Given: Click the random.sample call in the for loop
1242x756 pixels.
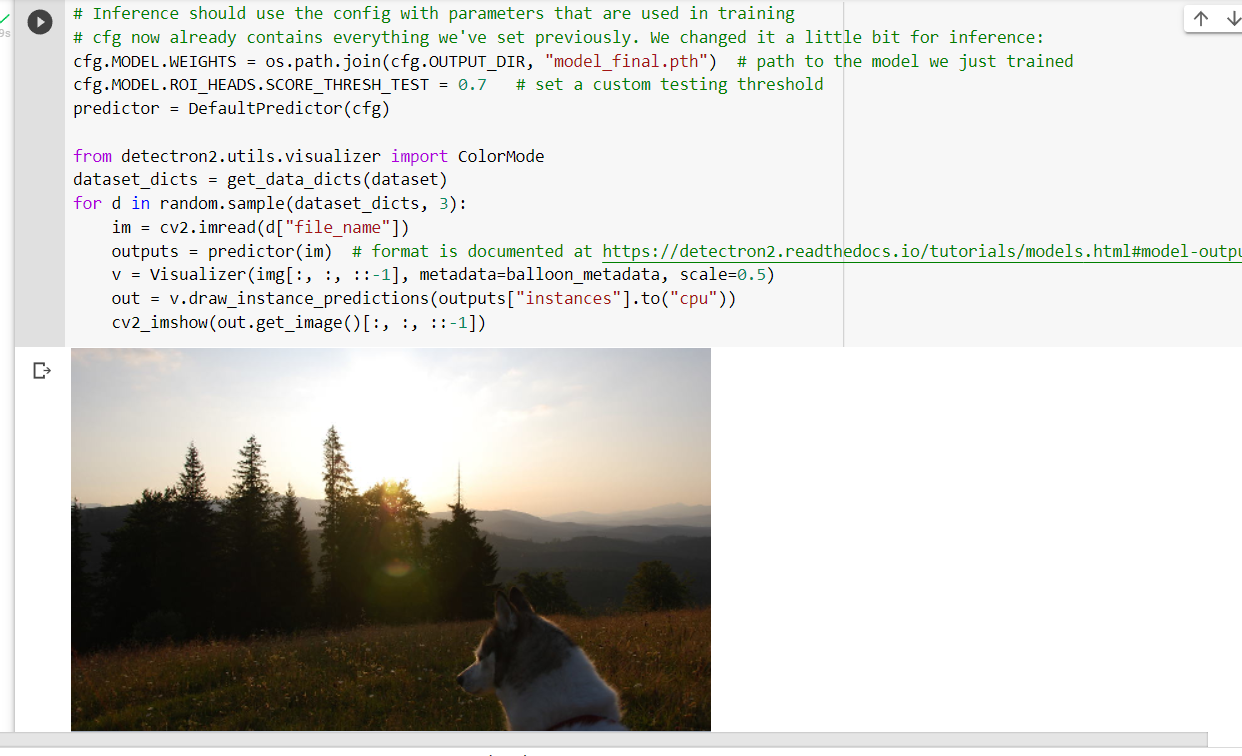Looking at the screenshot, I should click(221, 204).
